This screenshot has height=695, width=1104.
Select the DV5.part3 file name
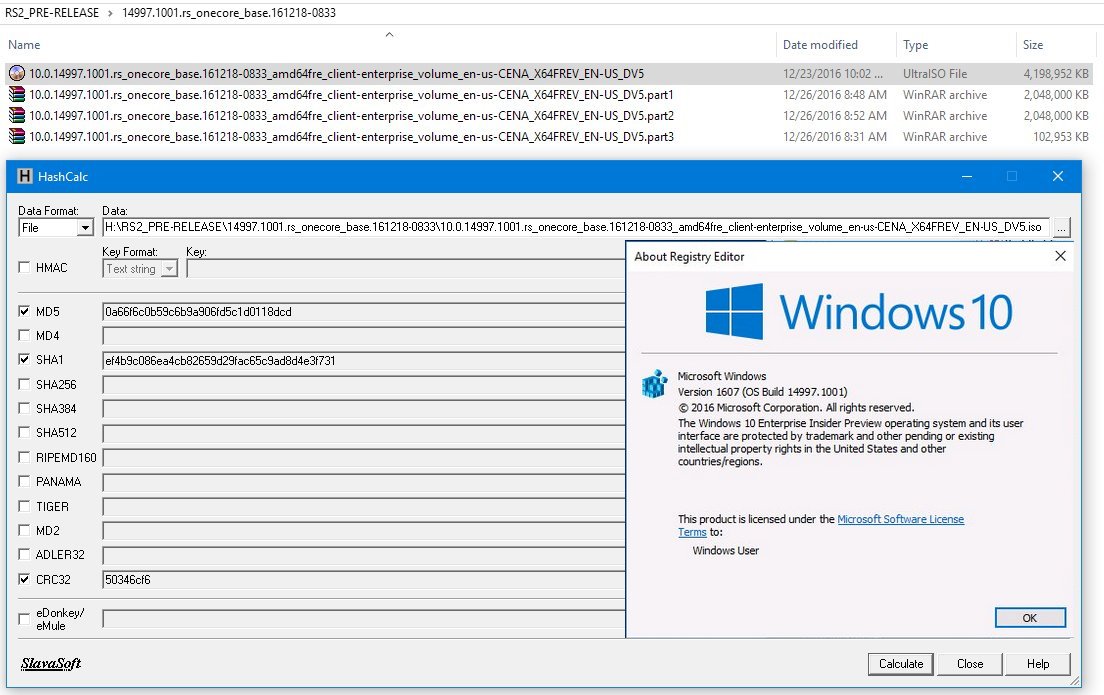click(x=351, y=137)
